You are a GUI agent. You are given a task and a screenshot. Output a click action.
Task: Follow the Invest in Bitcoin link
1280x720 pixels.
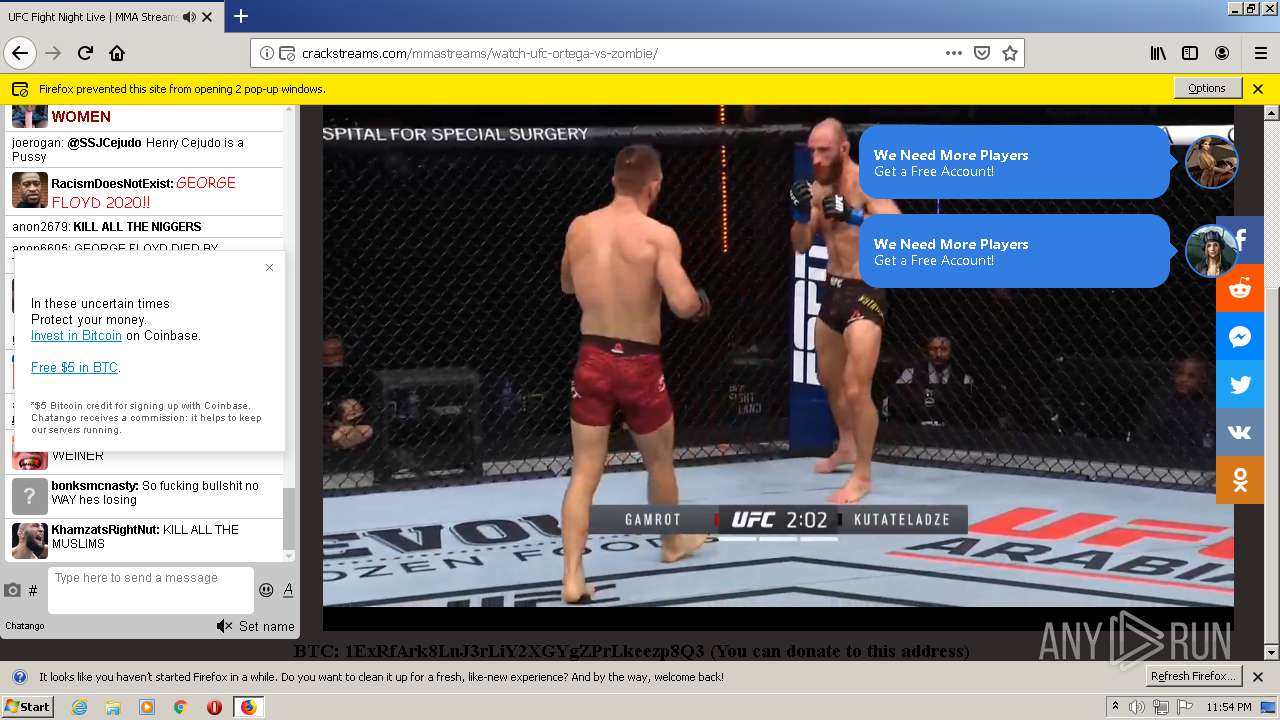(76, 335)
